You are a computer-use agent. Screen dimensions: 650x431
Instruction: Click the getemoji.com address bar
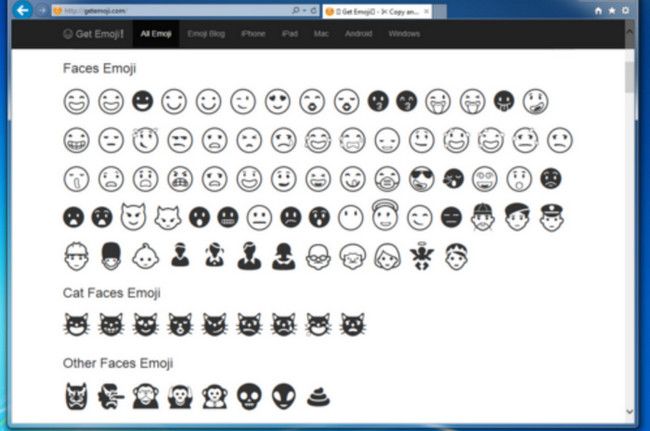[170, 10]
